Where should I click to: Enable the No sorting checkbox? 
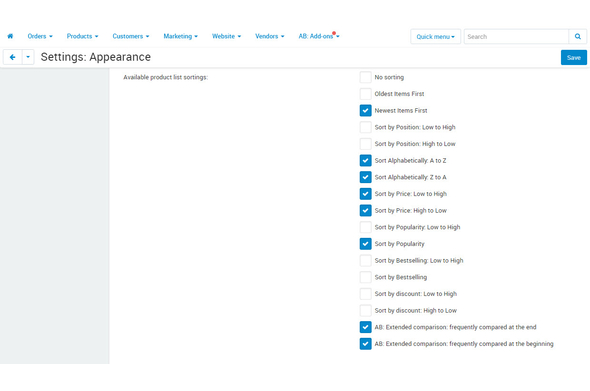365,77
